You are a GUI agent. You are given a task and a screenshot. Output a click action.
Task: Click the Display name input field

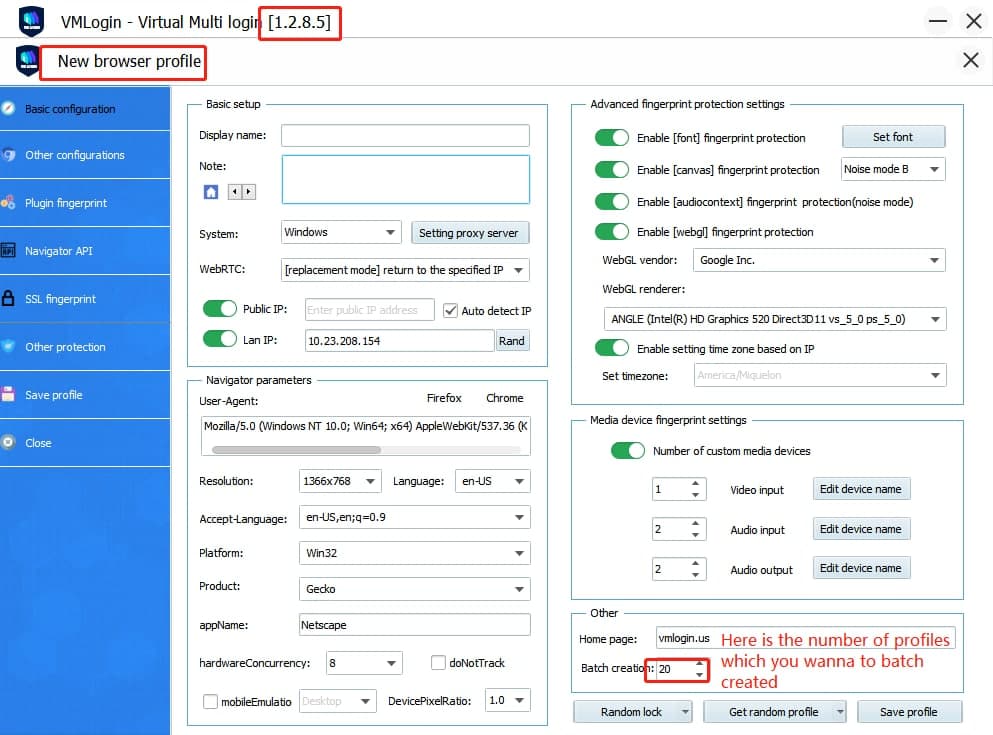point(405,136)
